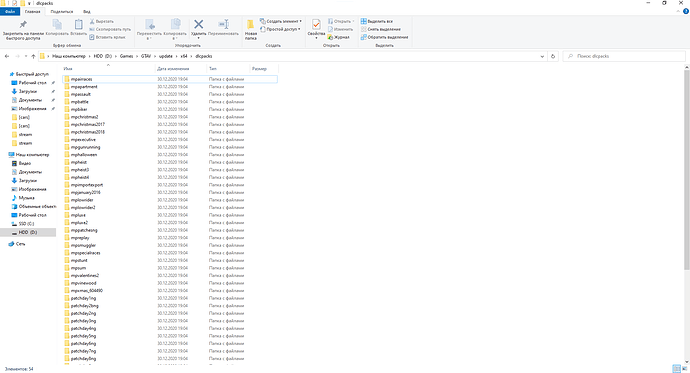This screenshot has height=373, width=690.
Task: Click Copy path (Скопировать путь)
Action: [110, 29]
